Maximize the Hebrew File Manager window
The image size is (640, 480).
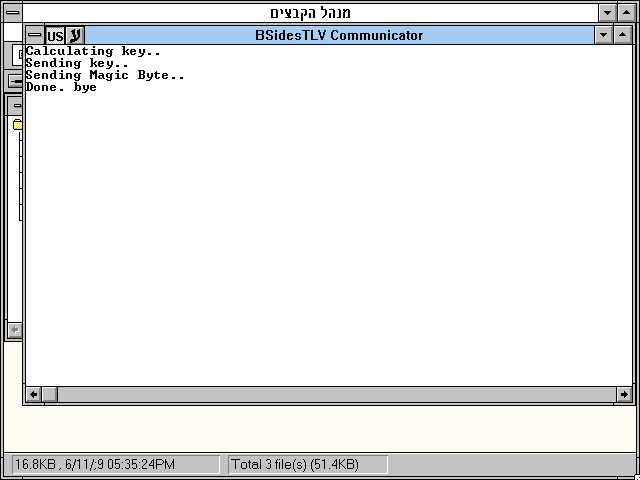(x=627, y=13)
